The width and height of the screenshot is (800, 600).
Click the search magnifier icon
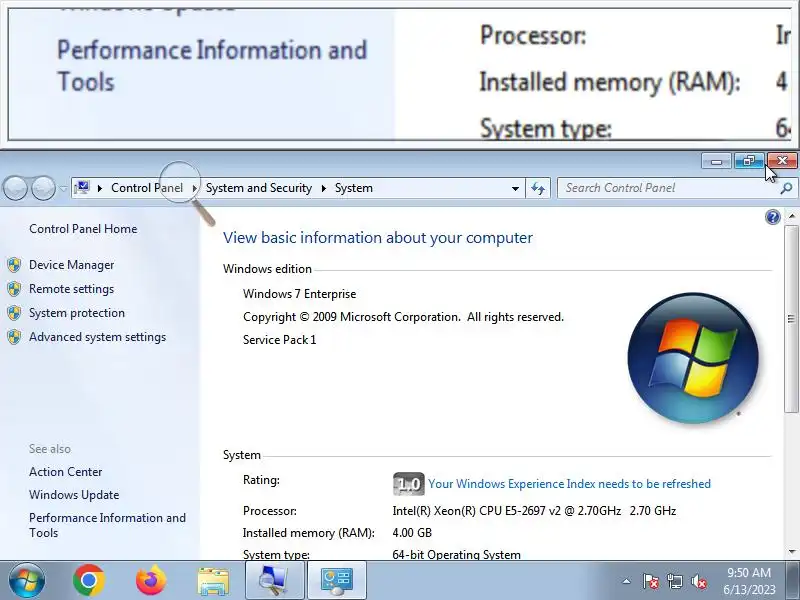click(786, 188)
